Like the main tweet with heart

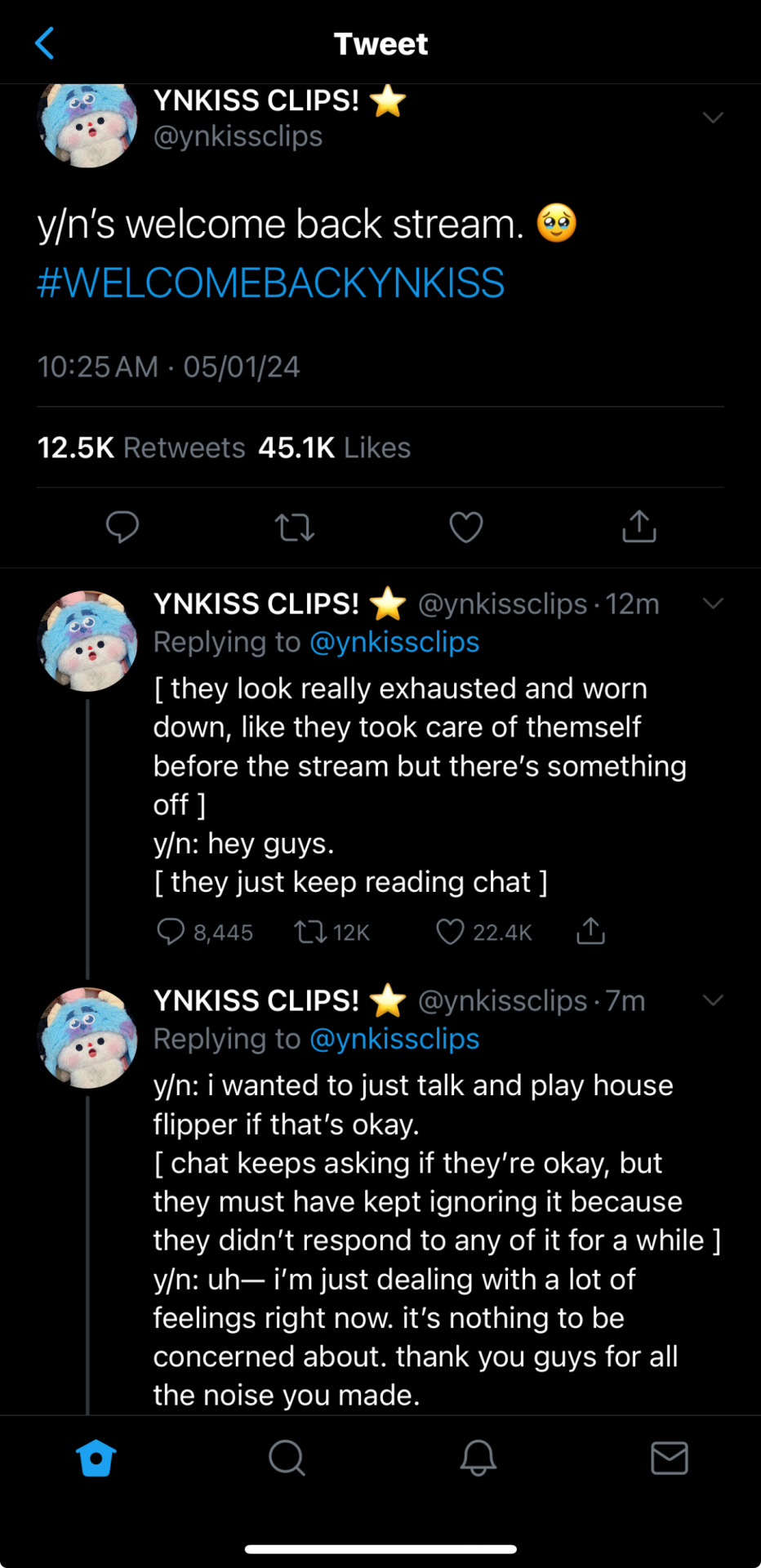[466, 527]
